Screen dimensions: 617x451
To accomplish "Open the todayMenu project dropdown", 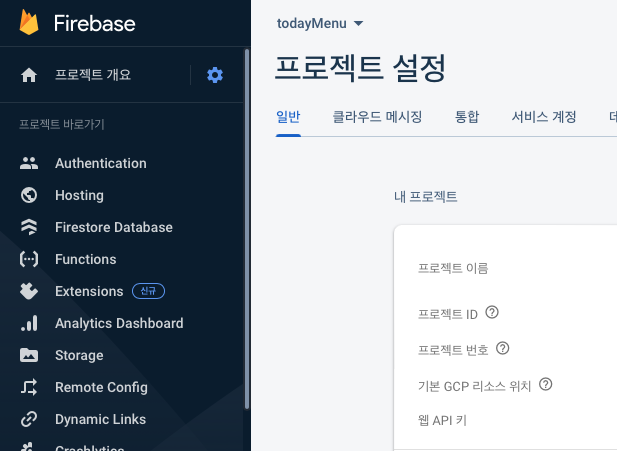I will coord(320,24).
